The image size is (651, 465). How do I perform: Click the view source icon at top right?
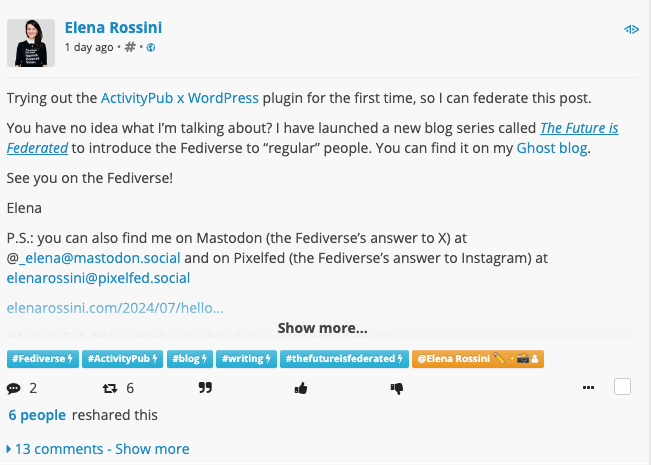[x=631, y=29]
